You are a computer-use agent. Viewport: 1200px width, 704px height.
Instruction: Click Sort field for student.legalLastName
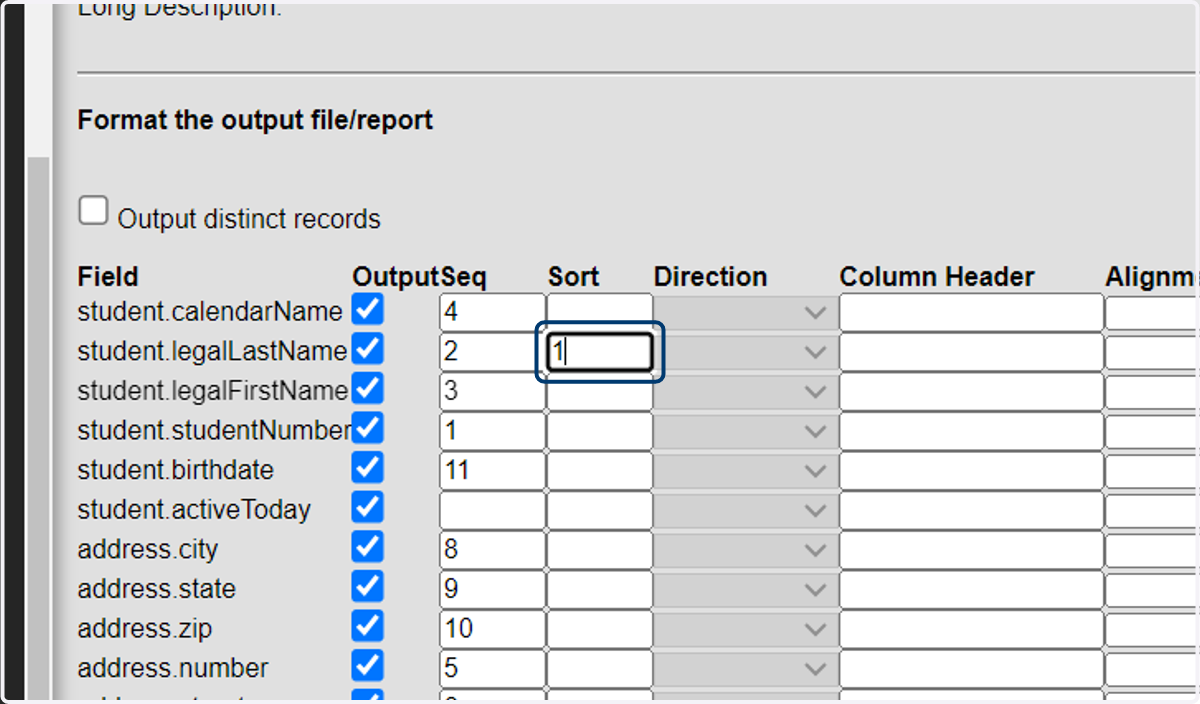(x=599, y=352)
